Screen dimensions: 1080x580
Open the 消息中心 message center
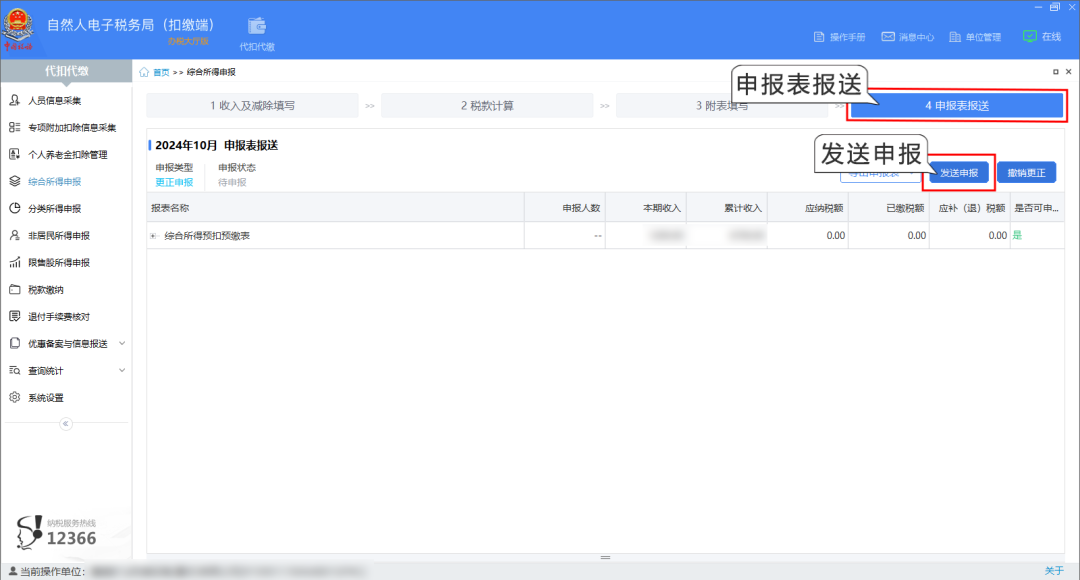[910, 36]
